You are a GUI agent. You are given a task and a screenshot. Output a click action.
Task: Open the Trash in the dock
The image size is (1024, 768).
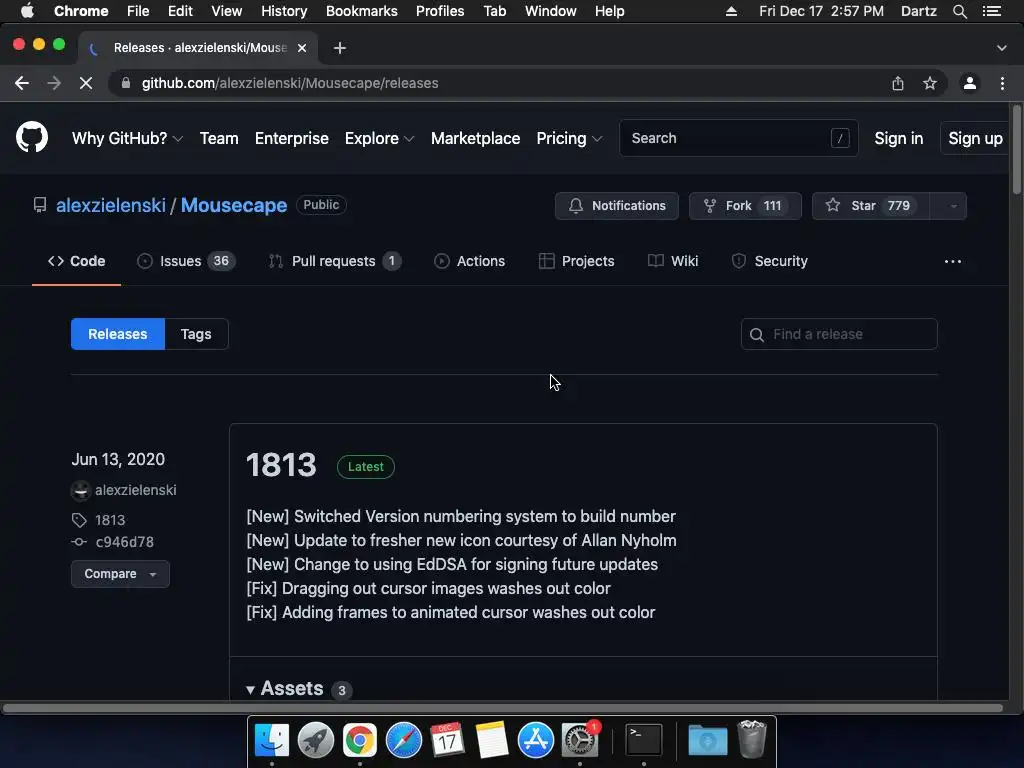coord(752,739)
